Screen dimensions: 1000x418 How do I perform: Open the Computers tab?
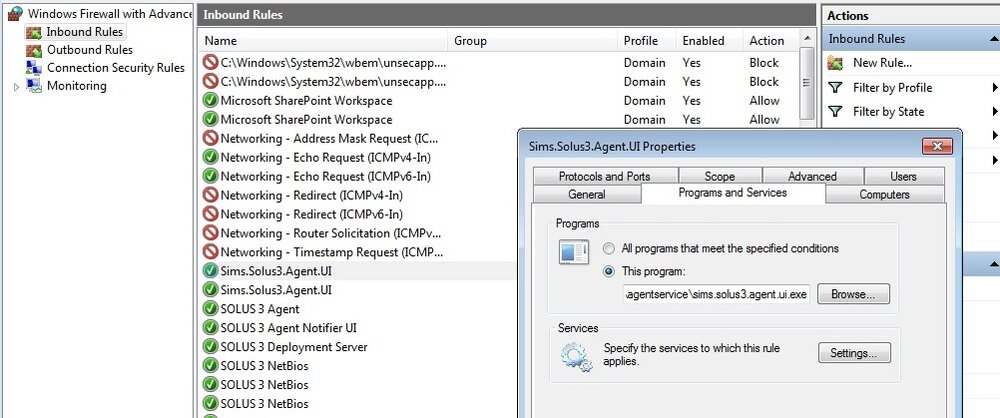(x=885, y=195)
